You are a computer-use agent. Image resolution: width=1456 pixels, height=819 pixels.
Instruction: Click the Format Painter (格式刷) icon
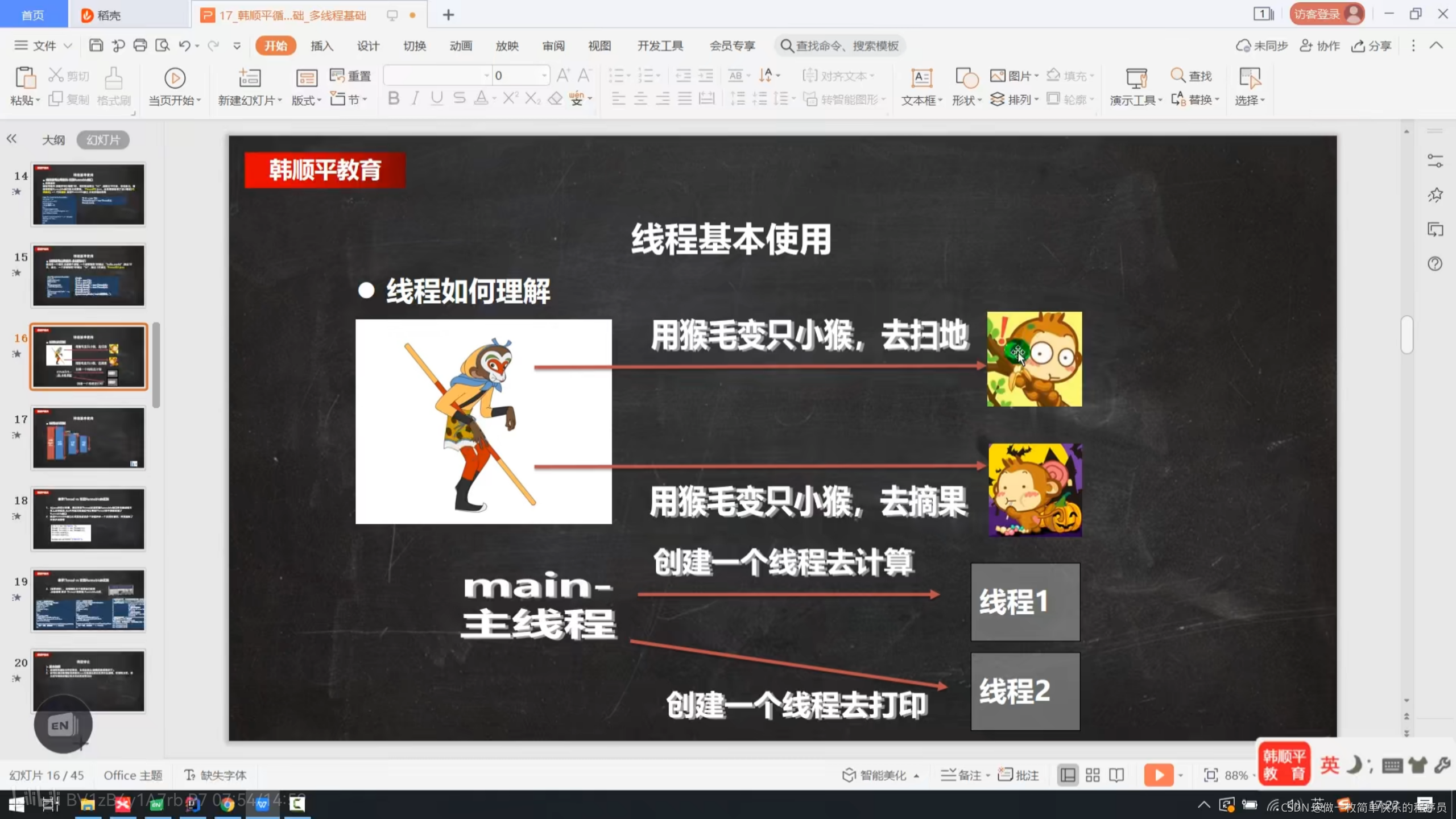tap(114, 78)
